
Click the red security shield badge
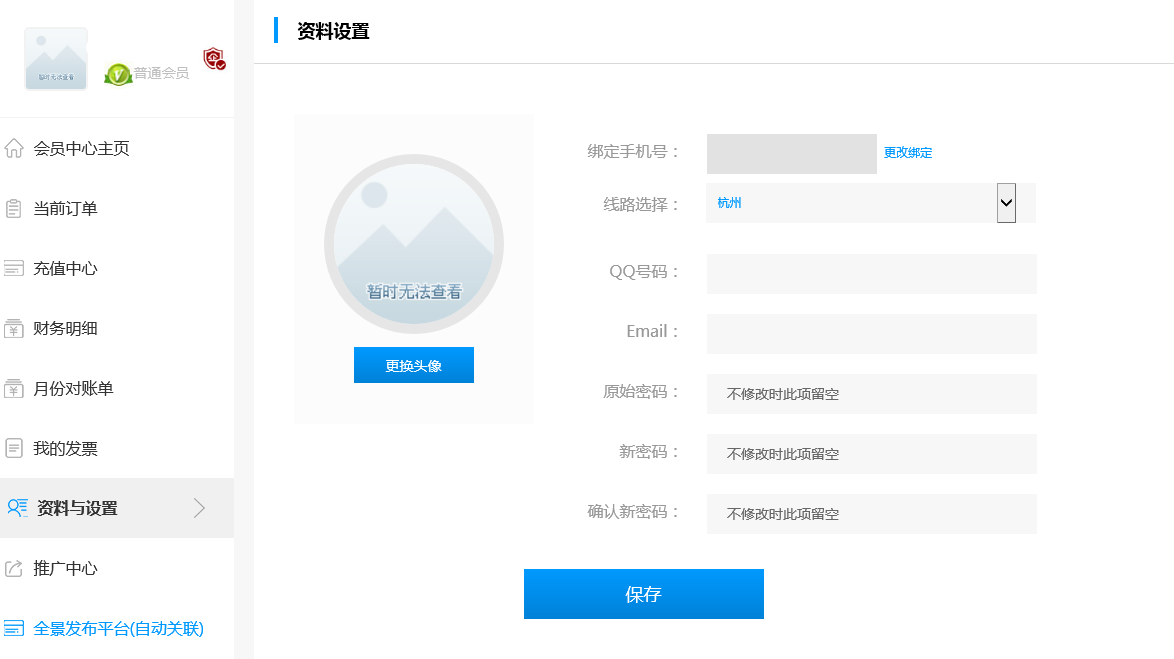click(214, 59)
